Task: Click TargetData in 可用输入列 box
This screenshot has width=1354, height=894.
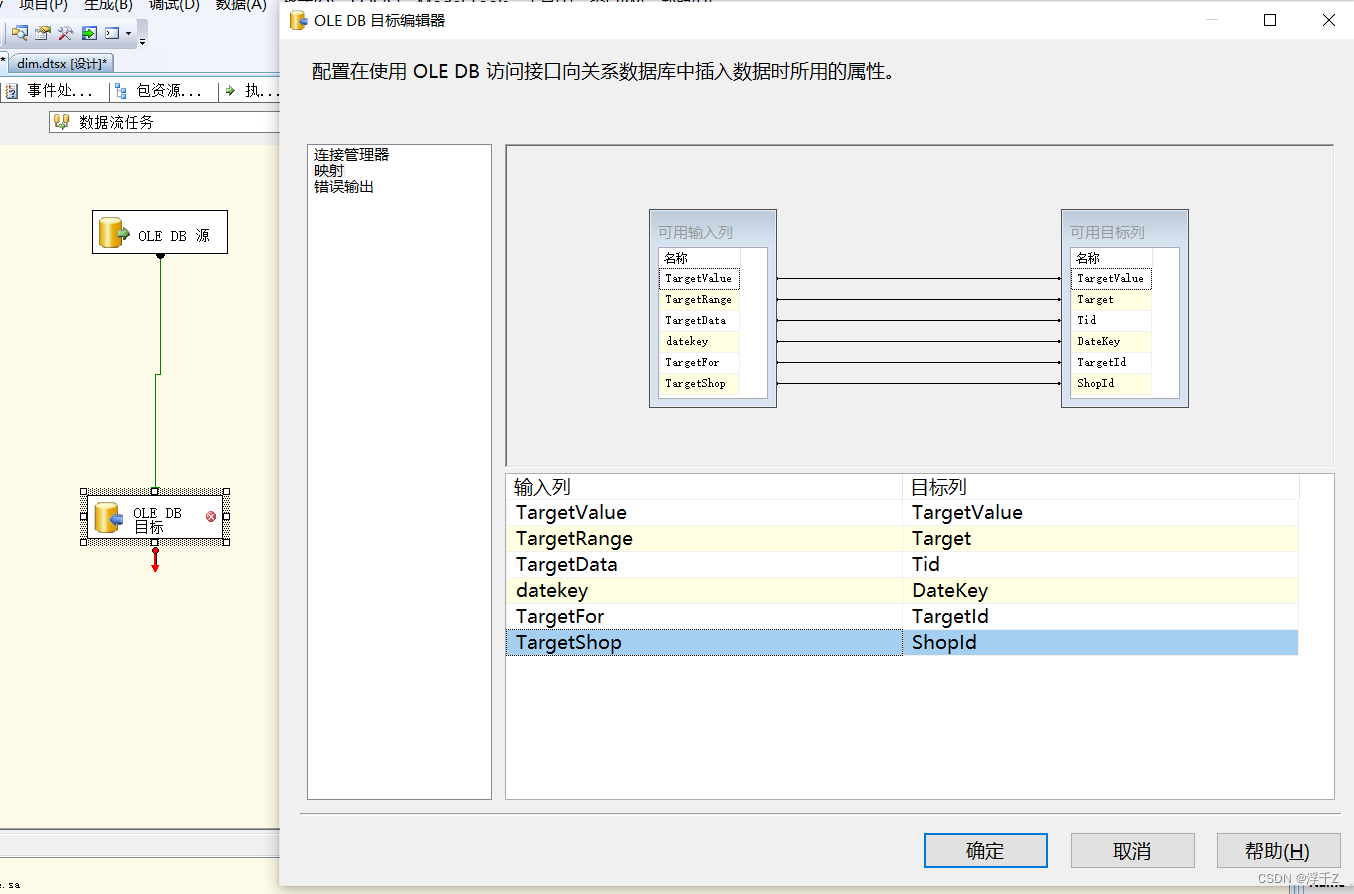Action: tap(699, 321)
